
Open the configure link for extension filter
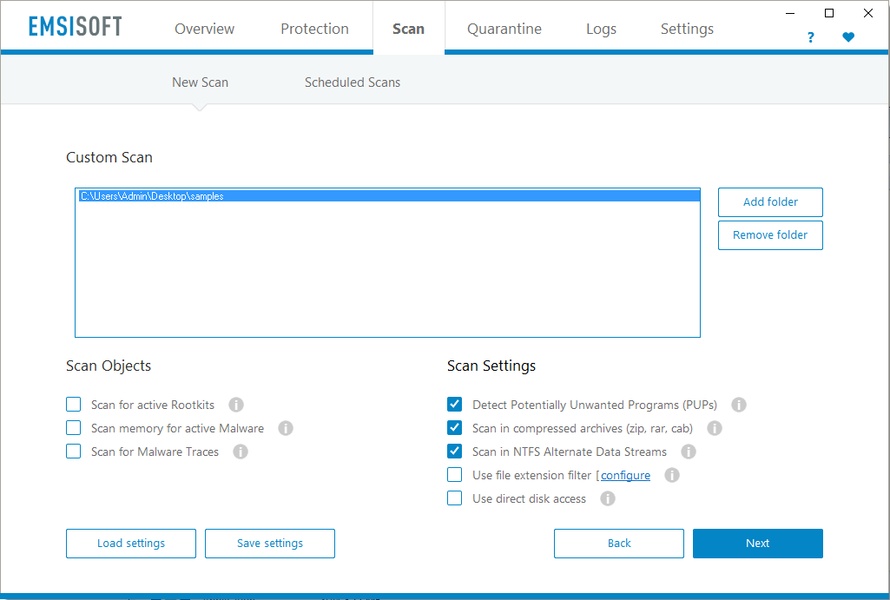pyautogui.click(x=625, y=475)
